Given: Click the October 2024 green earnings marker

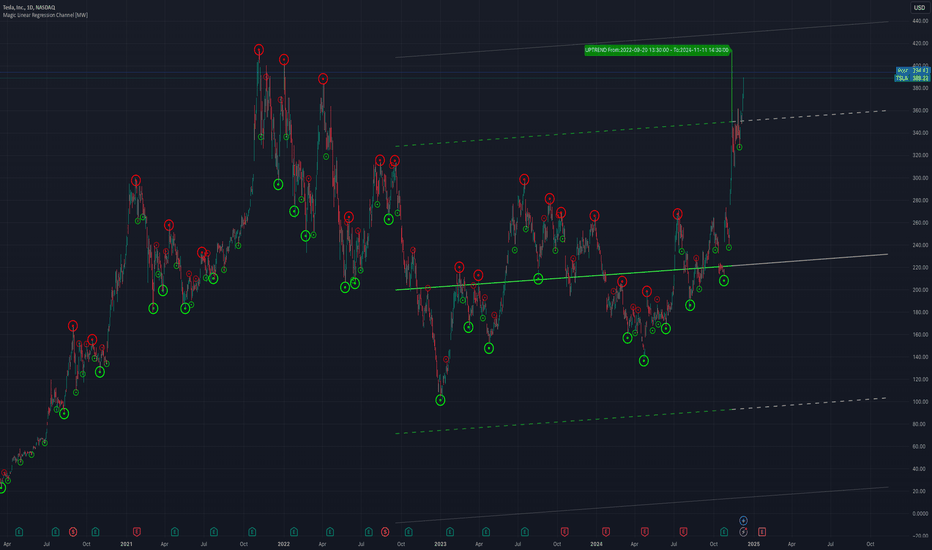Looking at the screenshot, I should 724,532.
